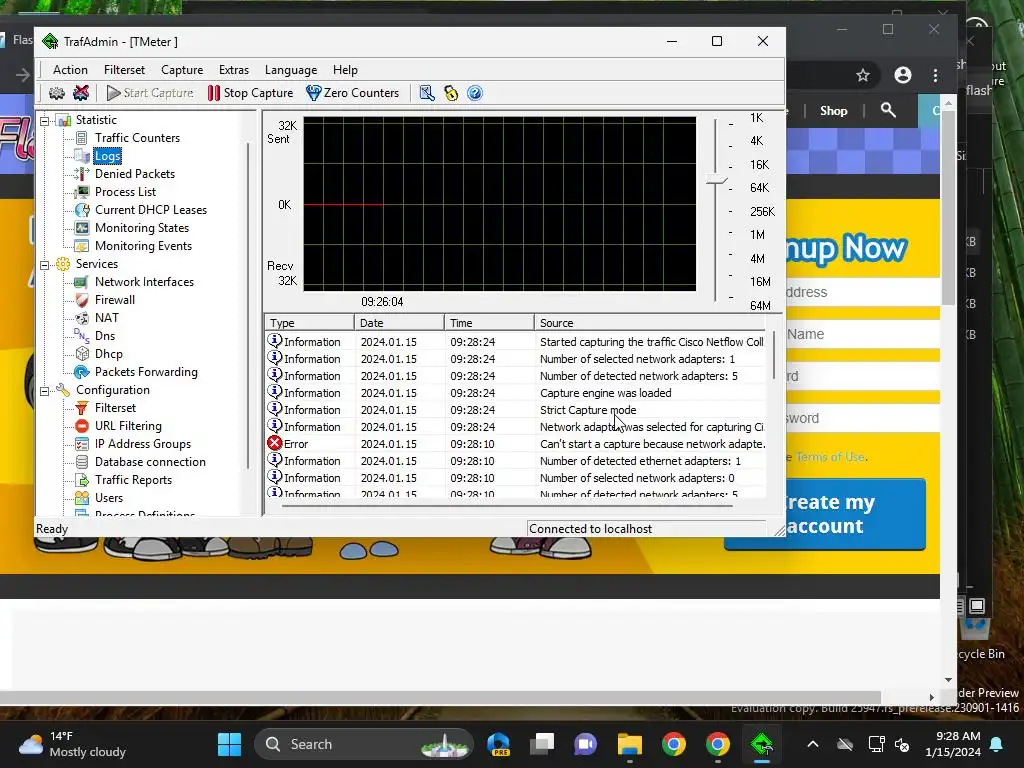Click the Current DHCP Leases icon
This screenshot has width=1024, height=768.
[82, 210]
